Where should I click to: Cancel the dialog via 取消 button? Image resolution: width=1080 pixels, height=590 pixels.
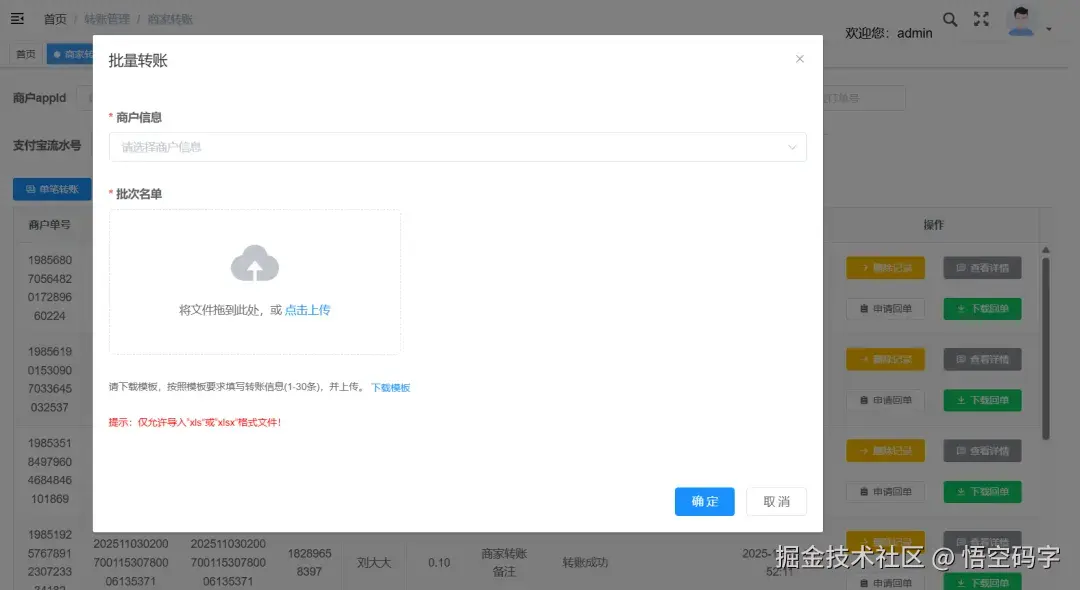[776, 503]
